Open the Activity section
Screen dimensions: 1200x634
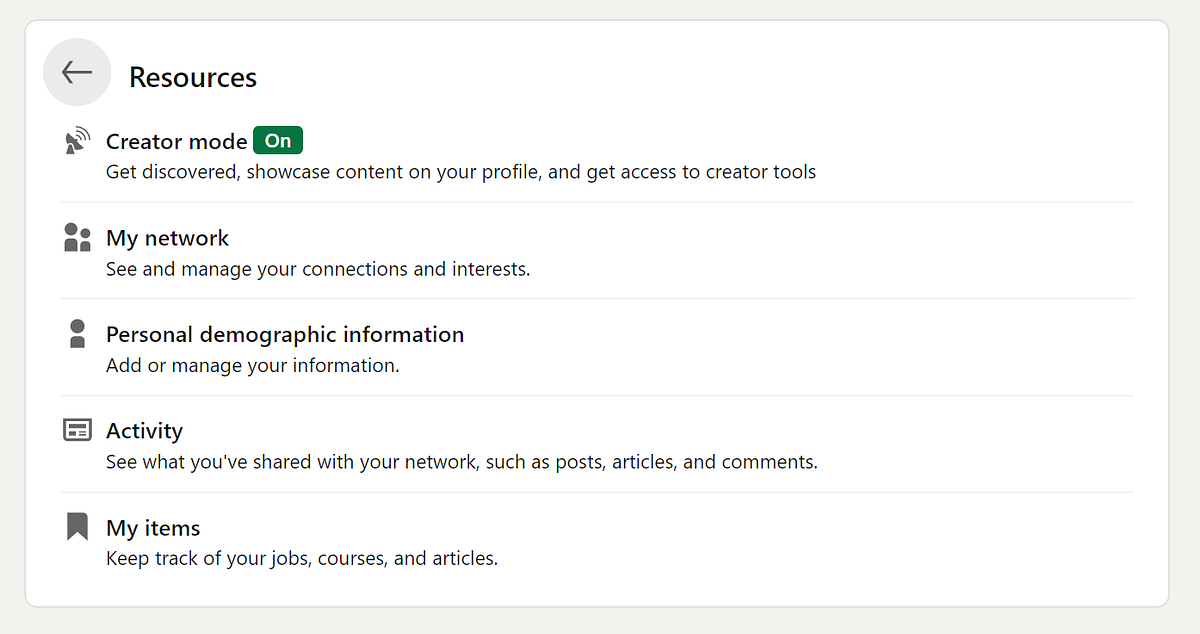[144, 431]
